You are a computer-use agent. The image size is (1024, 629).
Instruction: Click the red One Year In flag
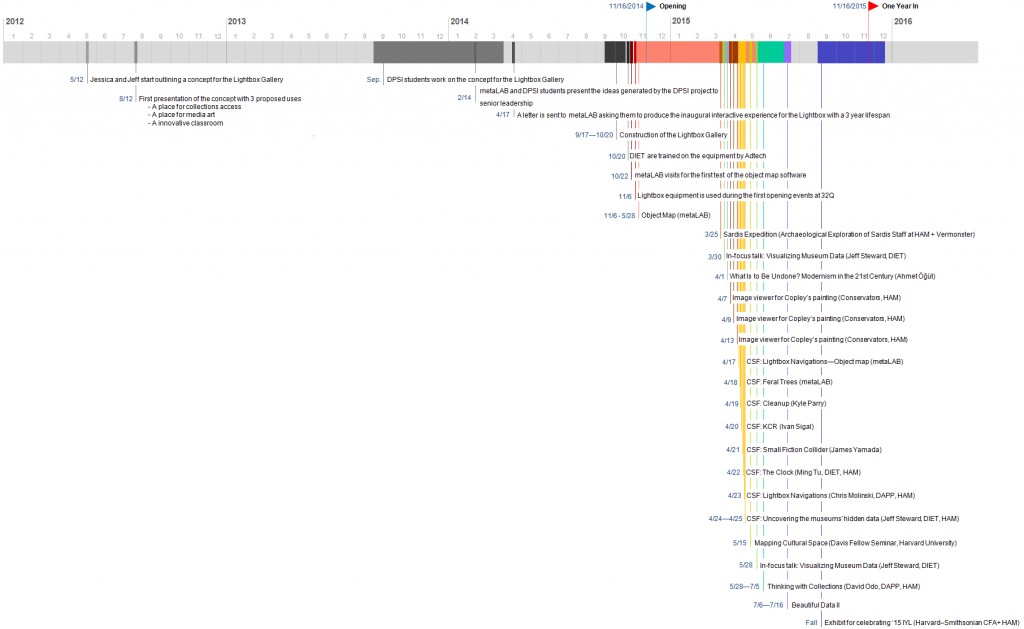point(874,7)
